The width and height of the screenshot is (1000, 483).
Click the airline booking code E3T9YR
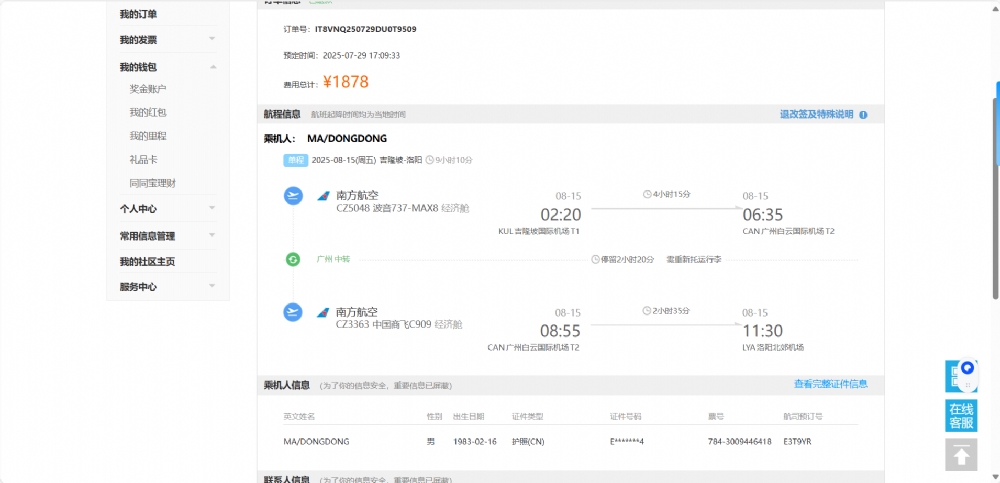pos(797,442)
